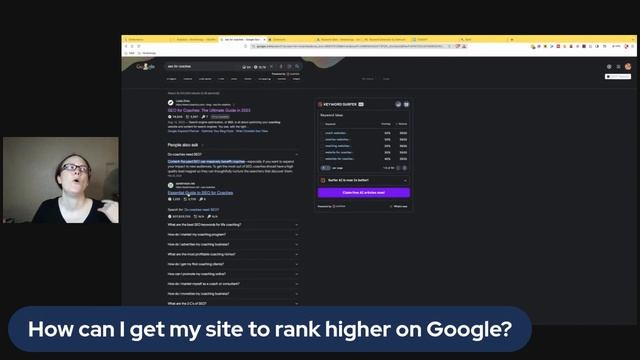This screenshot has height=360, width=640.
Task: Select 'coaching websites' keyword idea row
Action: [364, 146]
